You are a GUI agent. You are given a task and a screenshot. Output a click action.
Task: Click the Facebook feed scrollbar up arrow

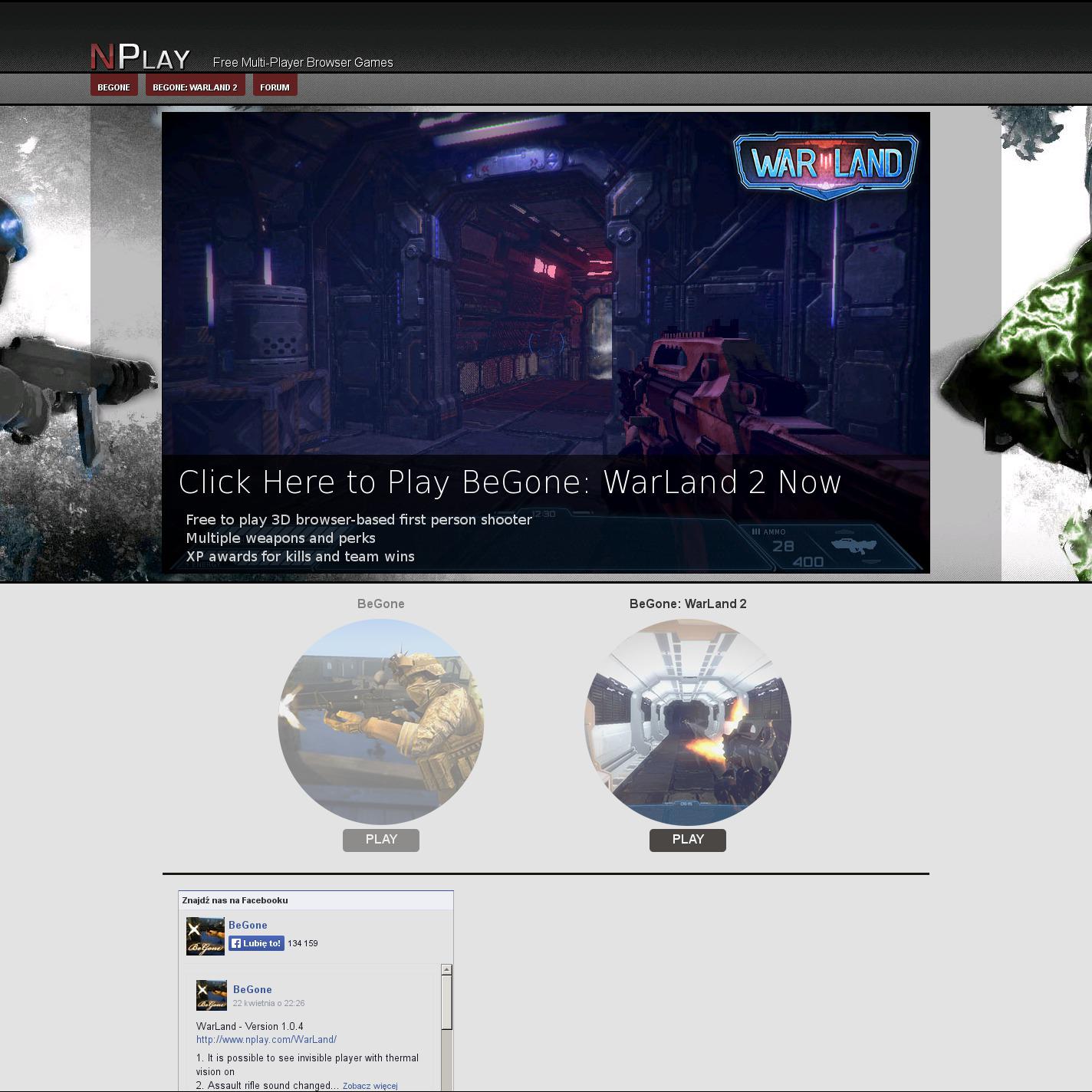(446, 970)
